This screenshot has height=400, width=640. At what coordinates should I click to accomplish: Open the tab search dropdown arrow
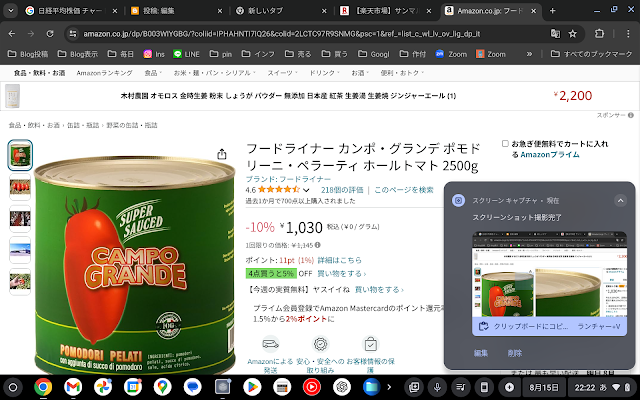[11, 11]
